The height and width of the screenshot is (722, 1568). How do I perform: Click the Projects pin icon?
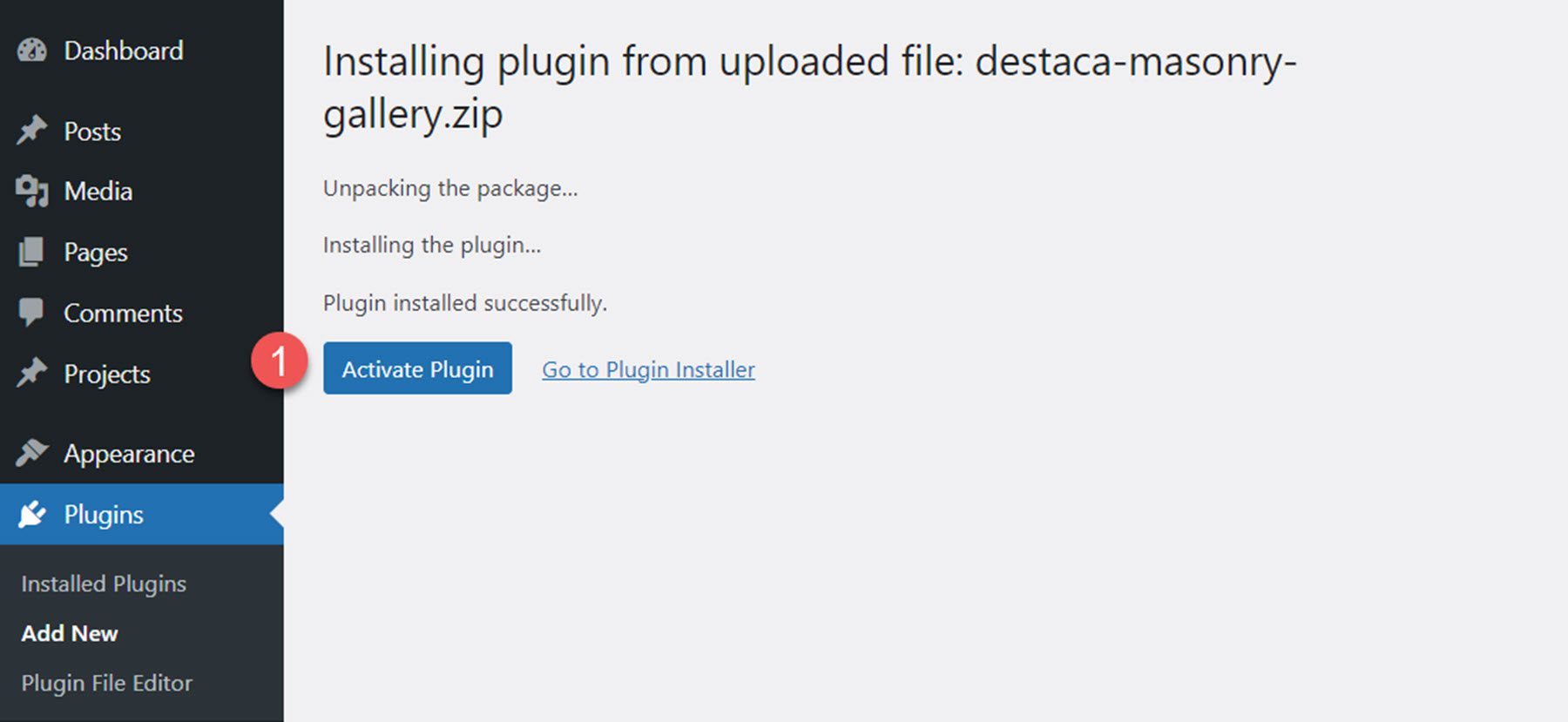point(32,374)
